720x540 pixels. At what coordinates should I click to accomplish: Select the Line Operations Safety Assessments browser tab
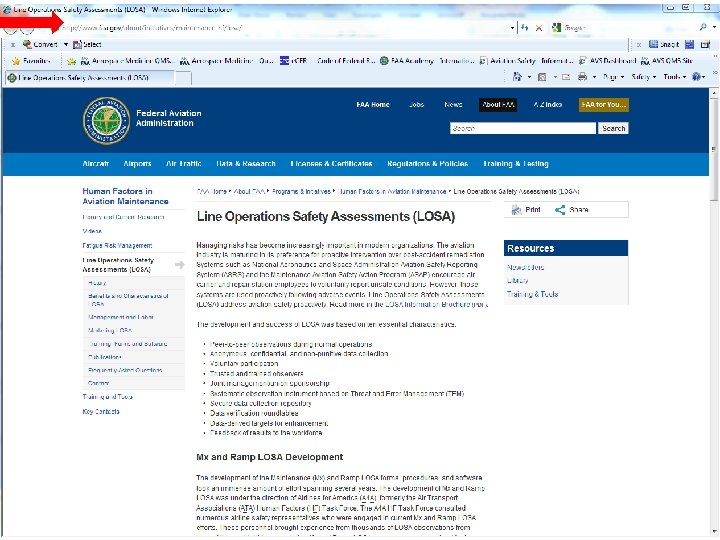(90, 78)
